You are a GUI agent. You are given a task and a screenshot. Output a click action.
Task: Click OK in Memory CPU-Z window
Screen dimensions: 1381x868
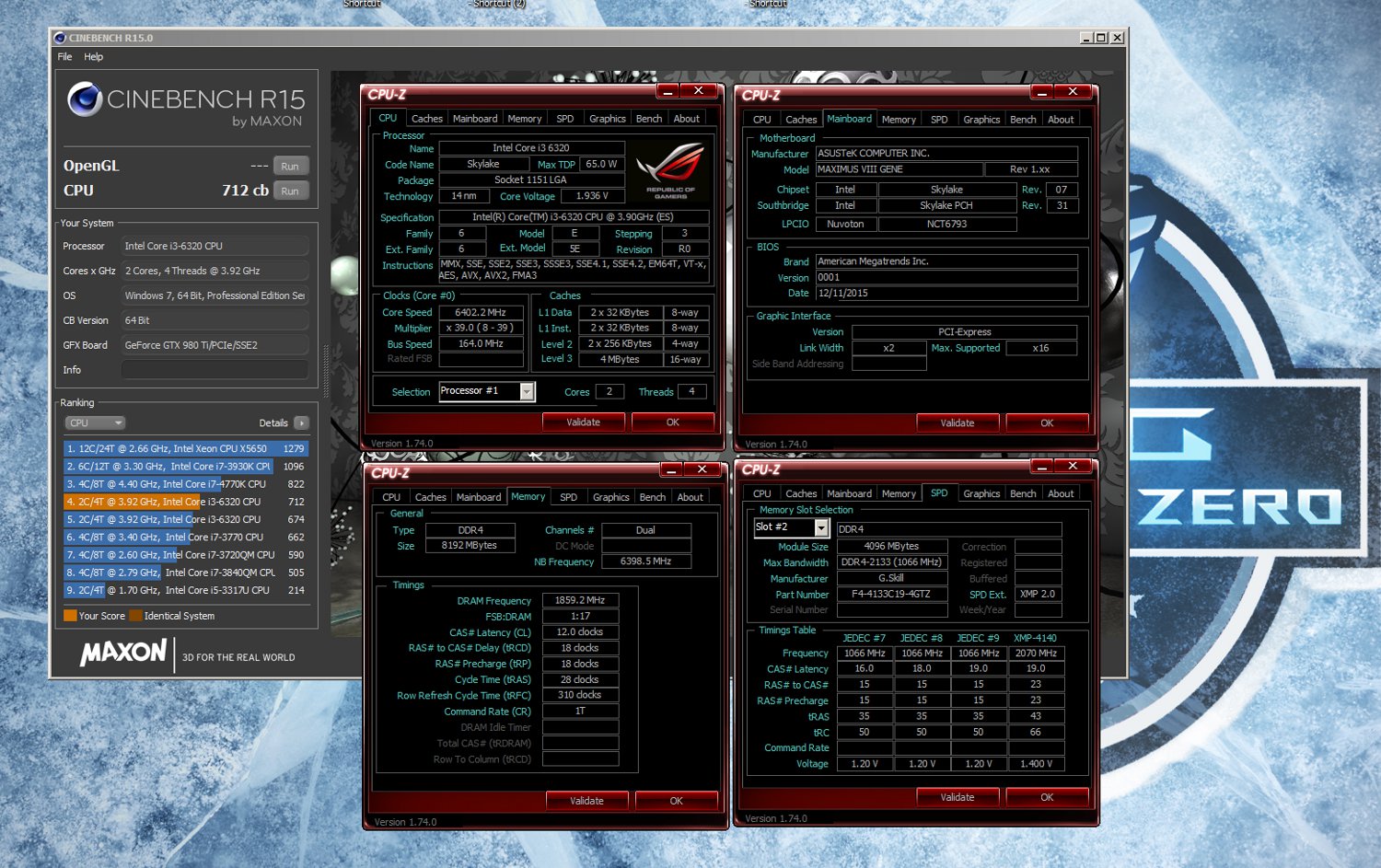[x=677, y=801]
